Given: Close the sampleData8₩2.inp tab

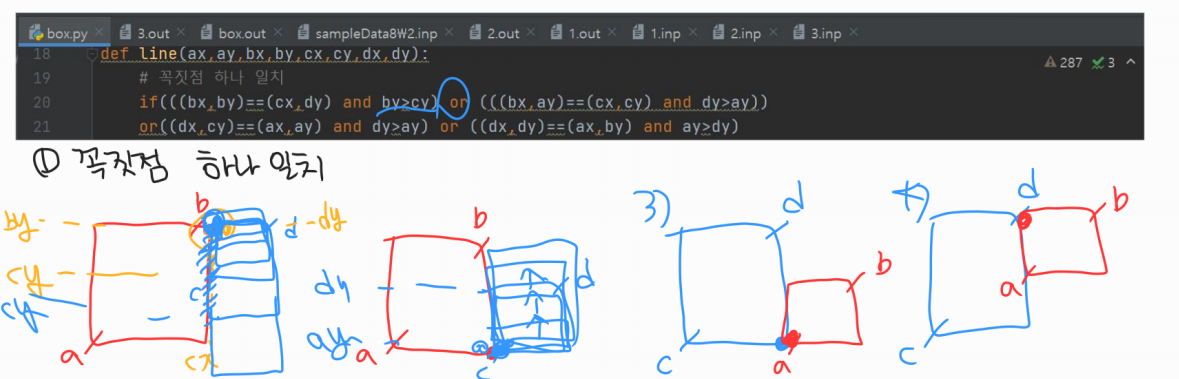Looking at the screenshot, I should [x=449, y=33].
